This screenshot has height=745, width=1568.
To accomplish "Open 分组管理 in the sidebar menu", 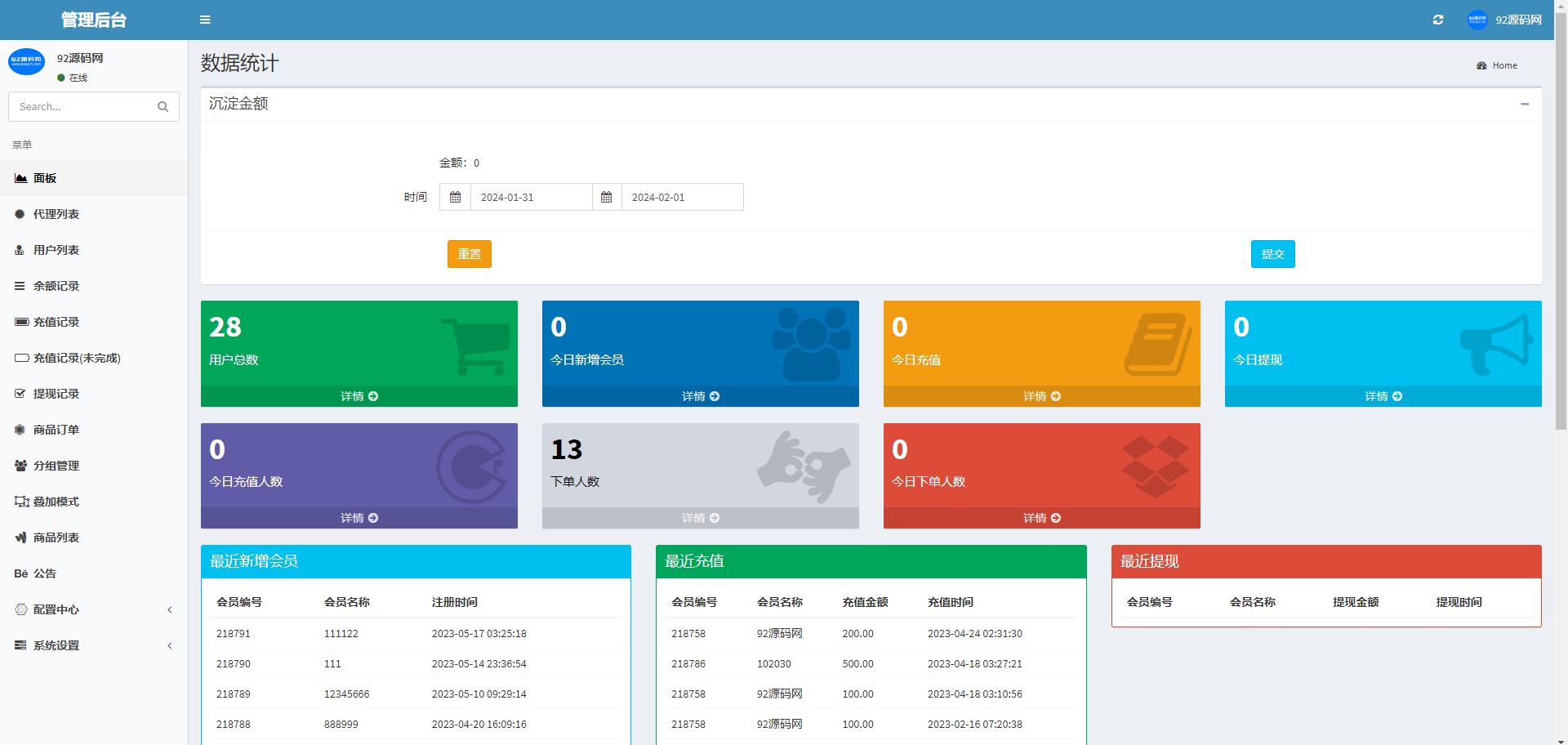I will tap(94, 466).
